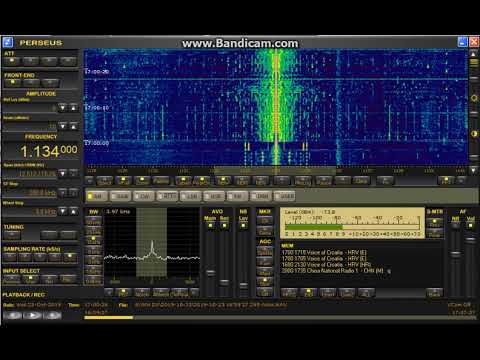Select the lit Wav input button
The height and width of the screenshot is (360, 480).
[x=30, y=279]
